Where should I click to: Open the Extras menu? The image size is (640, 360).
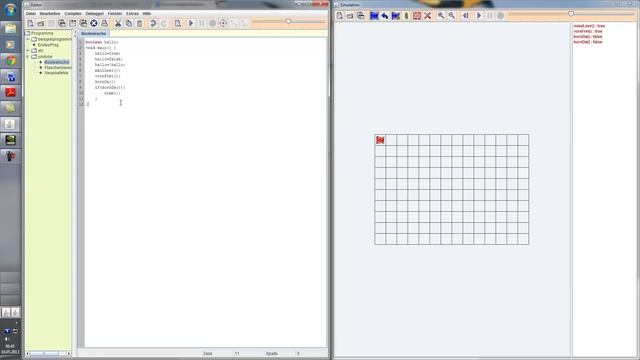click(132, 13)
